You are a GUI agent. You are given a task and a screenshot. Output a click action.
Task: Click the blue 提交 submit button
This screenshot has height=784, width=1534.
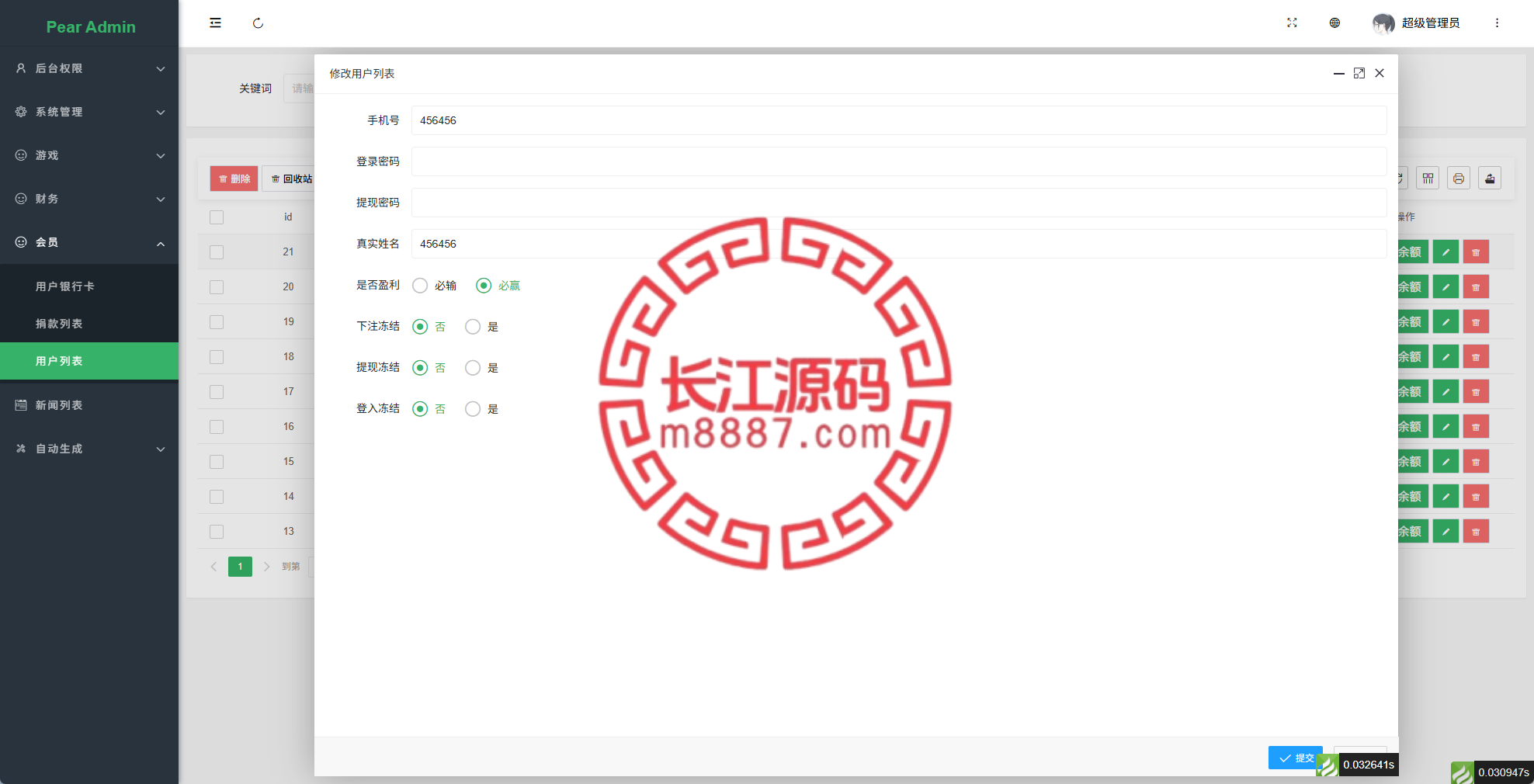[1296, 758]
